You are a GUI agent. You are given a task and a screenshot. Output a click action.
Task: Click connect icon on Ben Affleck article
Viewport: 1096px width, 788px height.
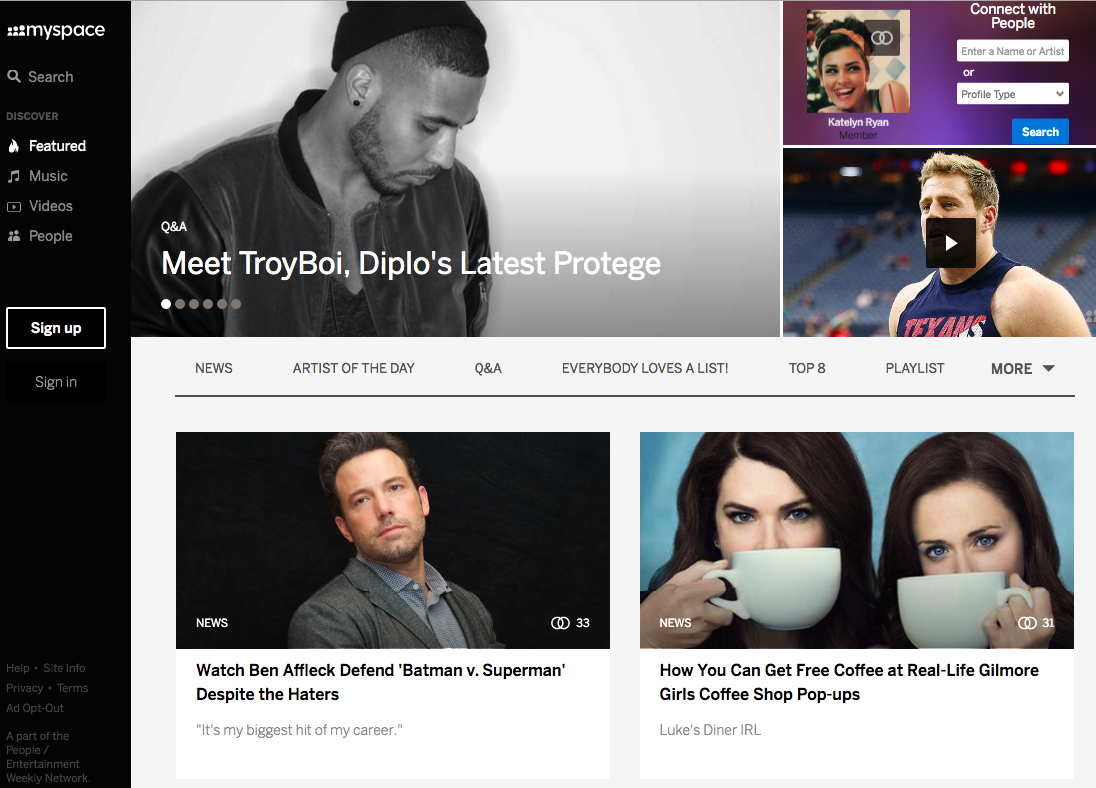560,623
